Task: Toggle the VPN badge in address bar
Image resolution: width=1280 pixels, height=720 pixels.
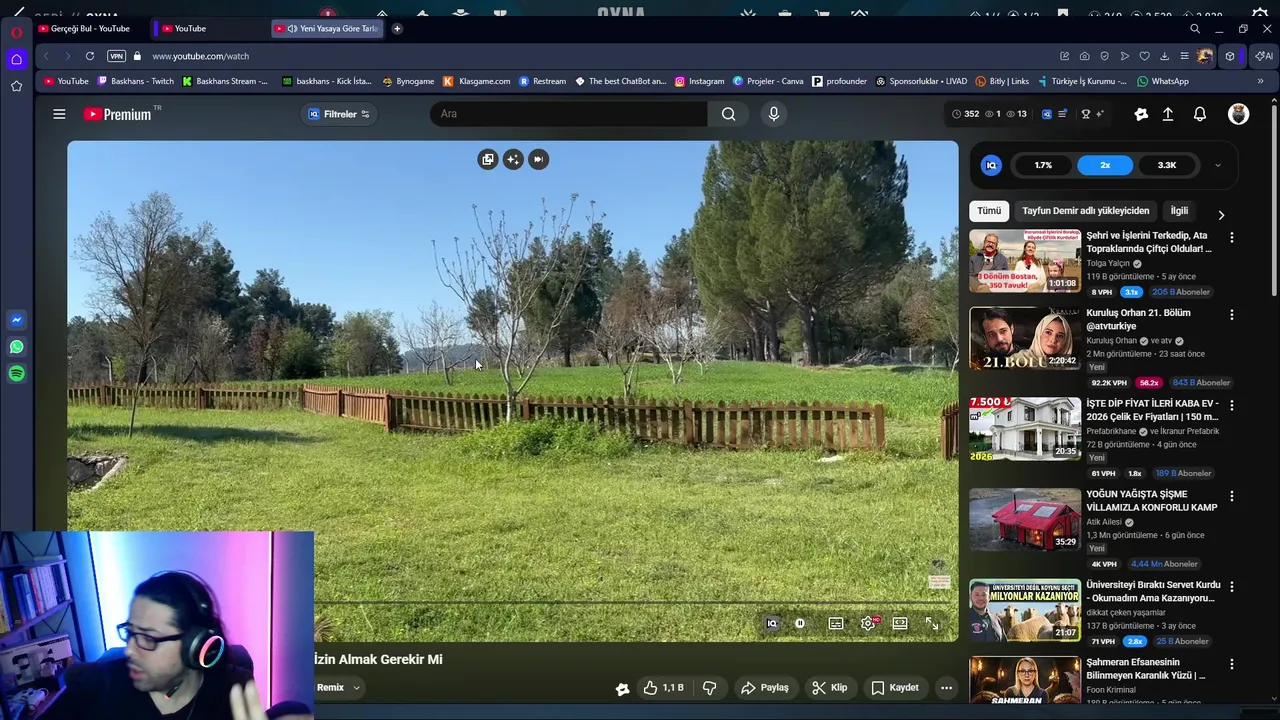Action: tap(117, 56)
